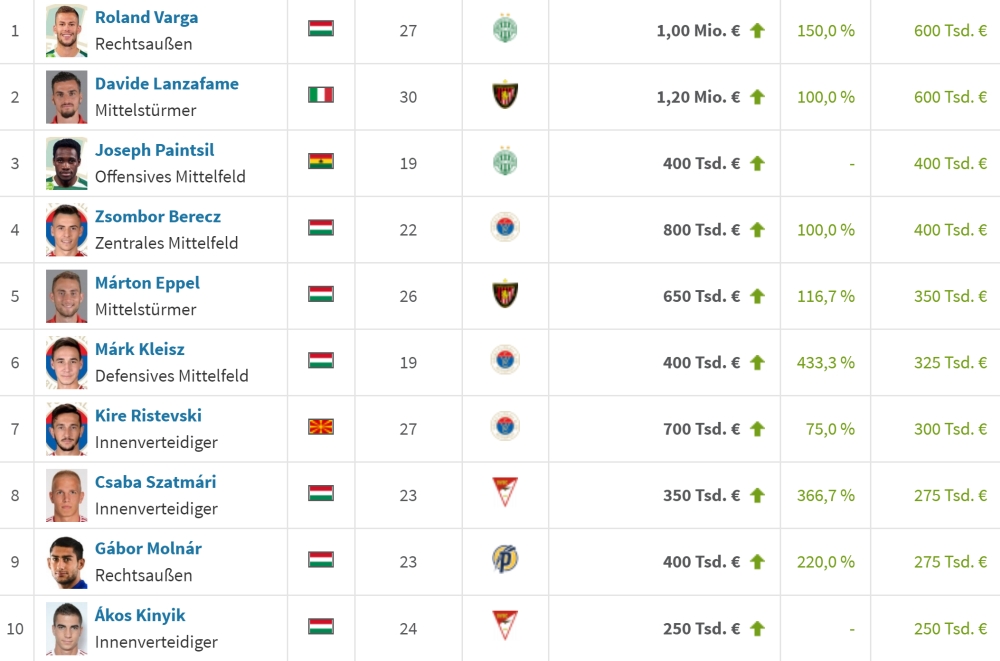Image resolution: width=1000 pixels, height=661 pixels.
Task: Click the club crest in Csaba Szatmári's row
Action: coord(505,493)
